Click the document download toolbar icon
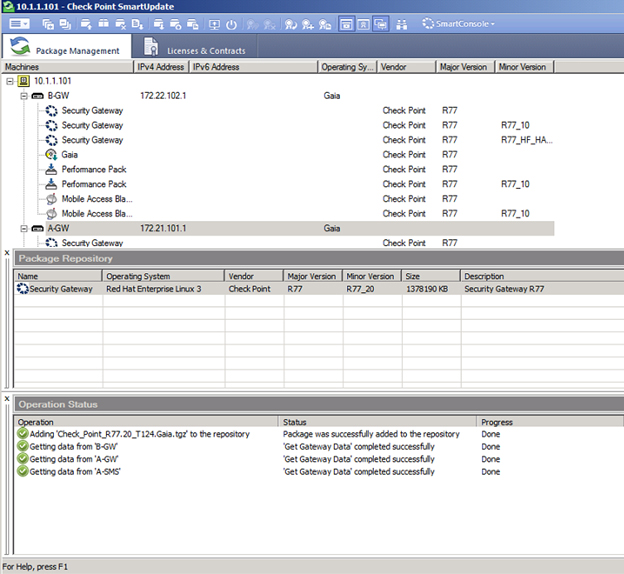Screen dimensions: 624x574 tap(137, 24)
